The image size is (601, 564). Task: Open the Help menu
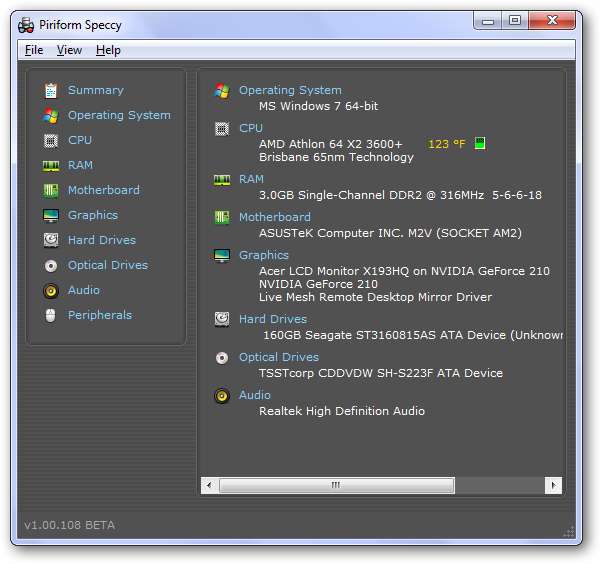click(x=108, y=50)
